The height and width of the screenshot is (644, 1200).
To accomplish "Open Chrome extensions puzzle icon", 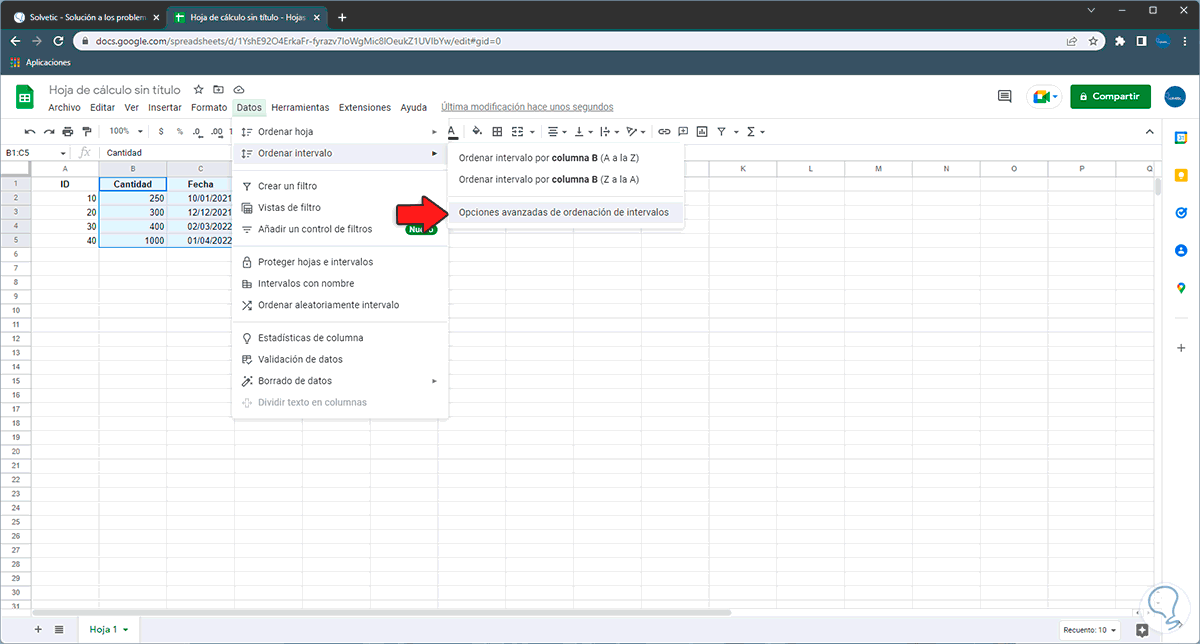I will [x=1118, y=41].
